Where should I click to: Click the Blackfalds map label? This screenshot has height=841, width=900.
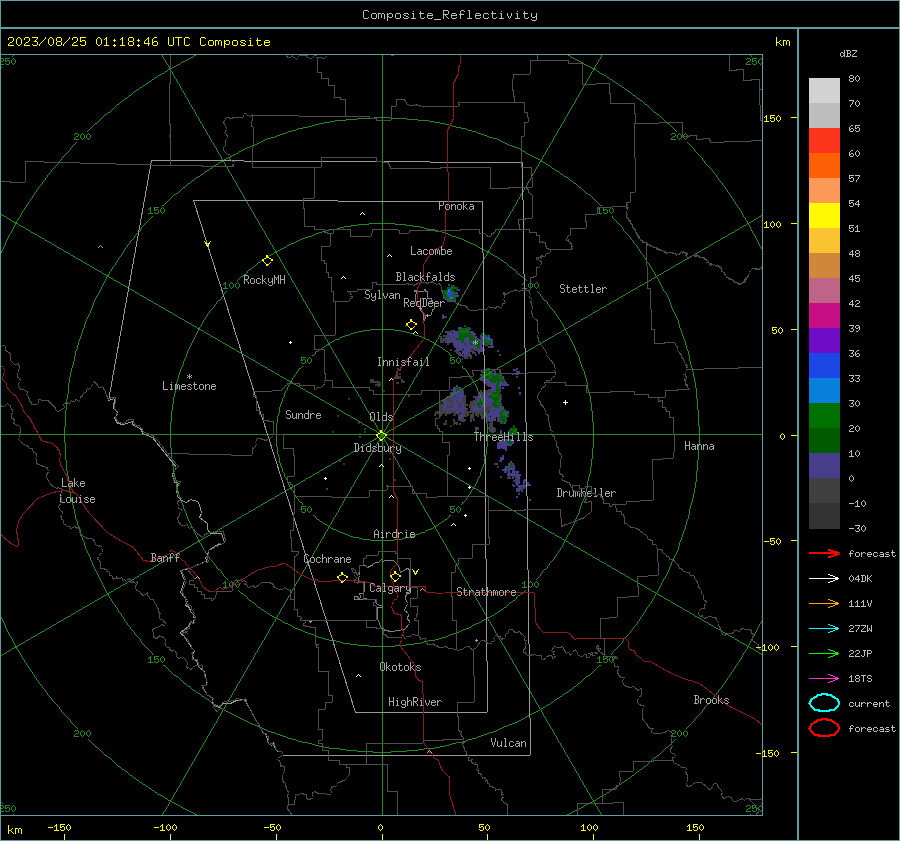(425, 277)
